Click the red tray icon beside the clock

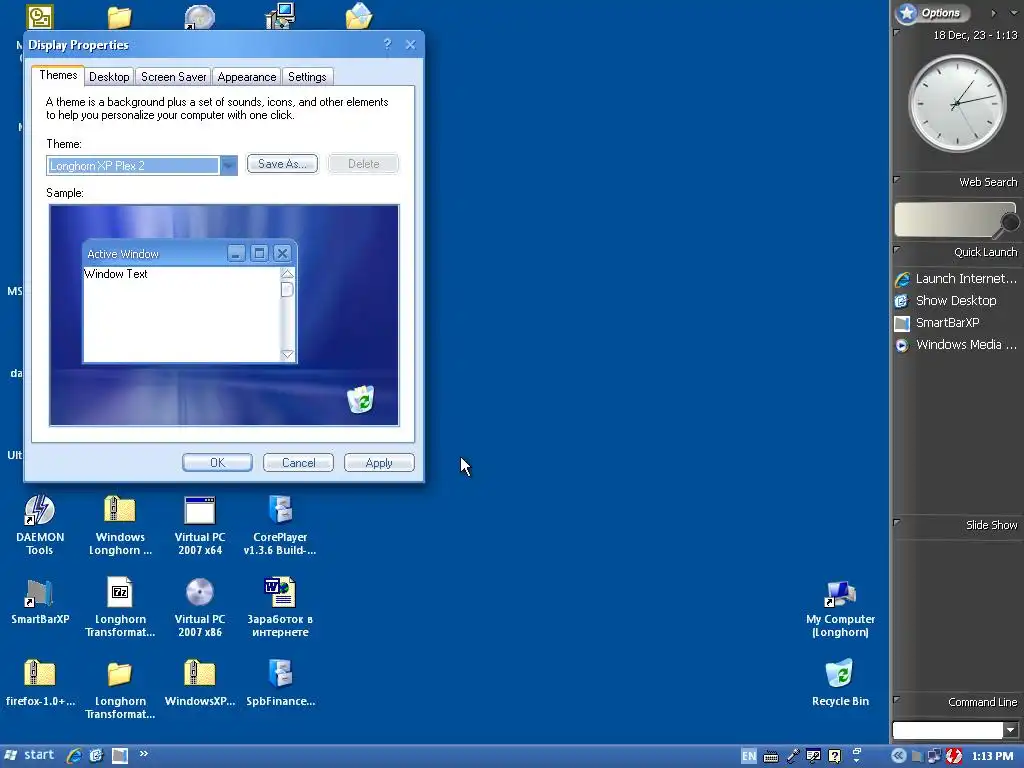pos(953,756)
